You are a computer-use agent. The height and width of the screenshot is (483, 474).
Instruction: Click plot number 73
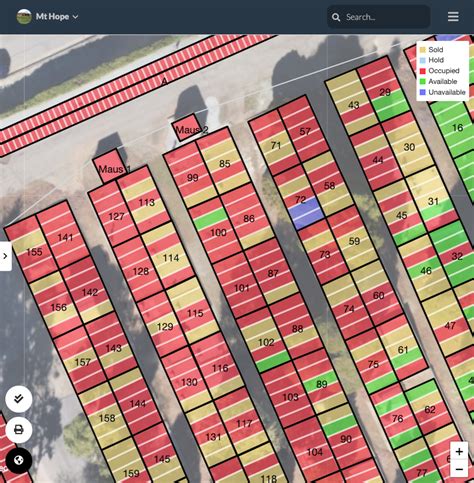(325, 255)
